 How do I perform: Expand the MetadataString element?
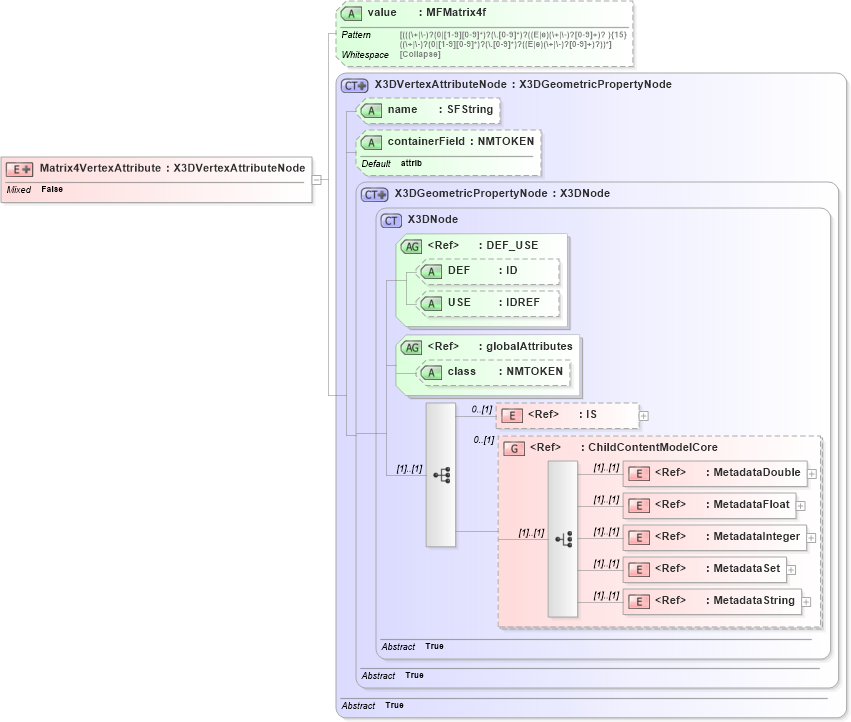(806, 602)
